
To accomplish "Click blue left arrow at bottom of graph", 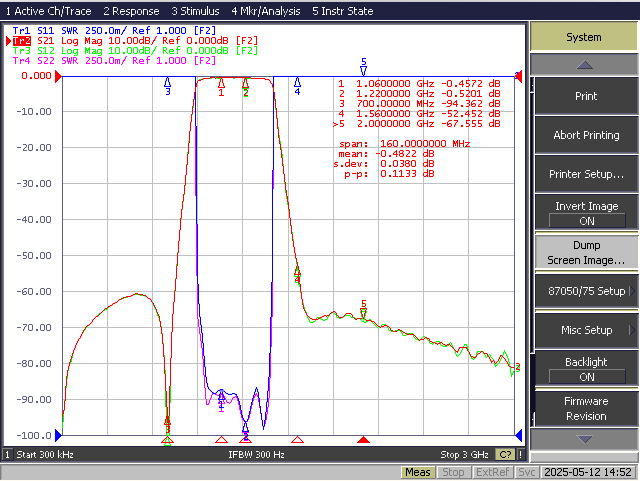I will click(x=58, y=436).
